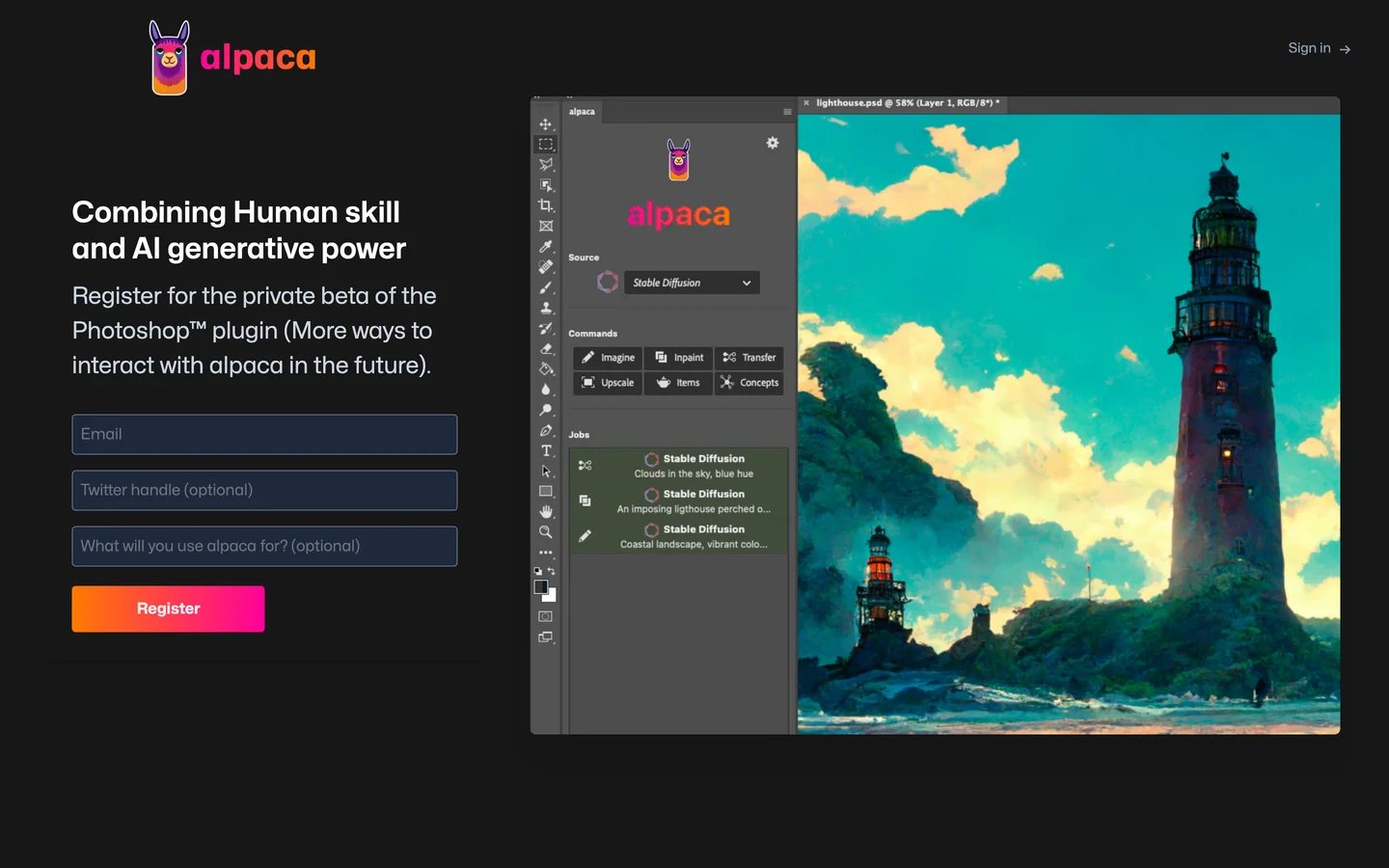The image size is (1389, 868).
Task: Select the Clone Stamp tool
Action: (546, 308)
